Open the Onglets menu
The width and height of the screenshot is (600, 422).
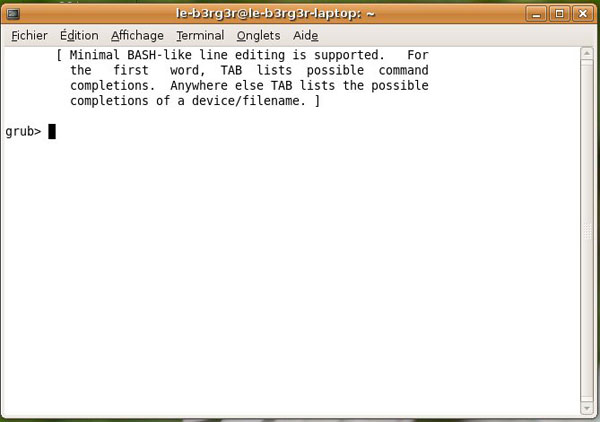(x=258, y=36)
